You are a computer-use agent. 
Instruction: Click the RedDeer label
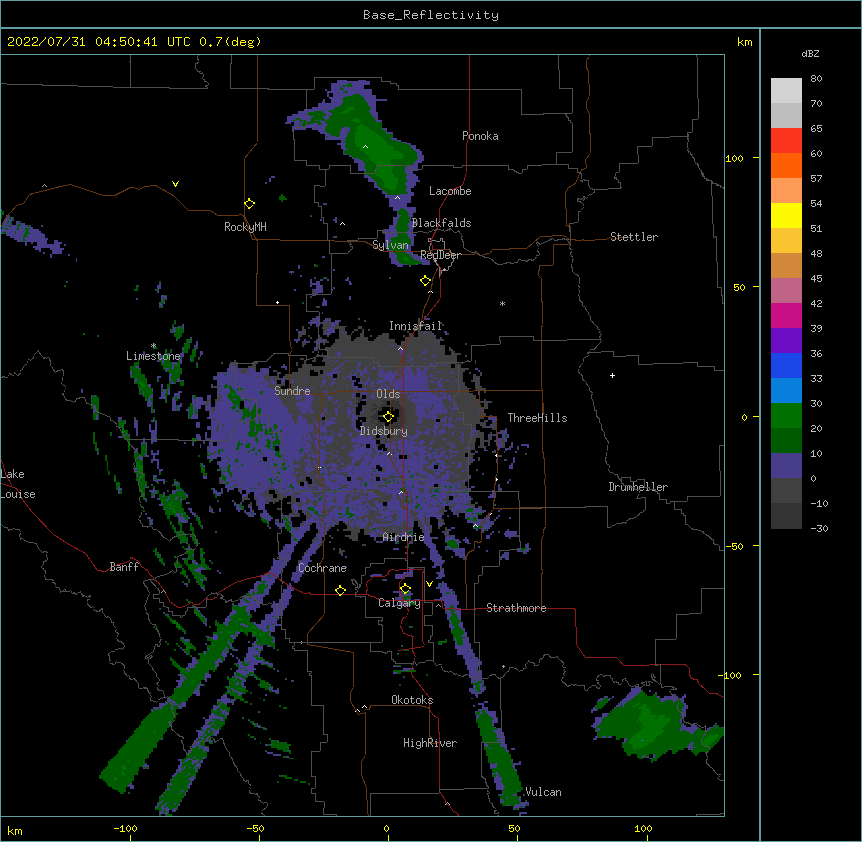point(440,255)
